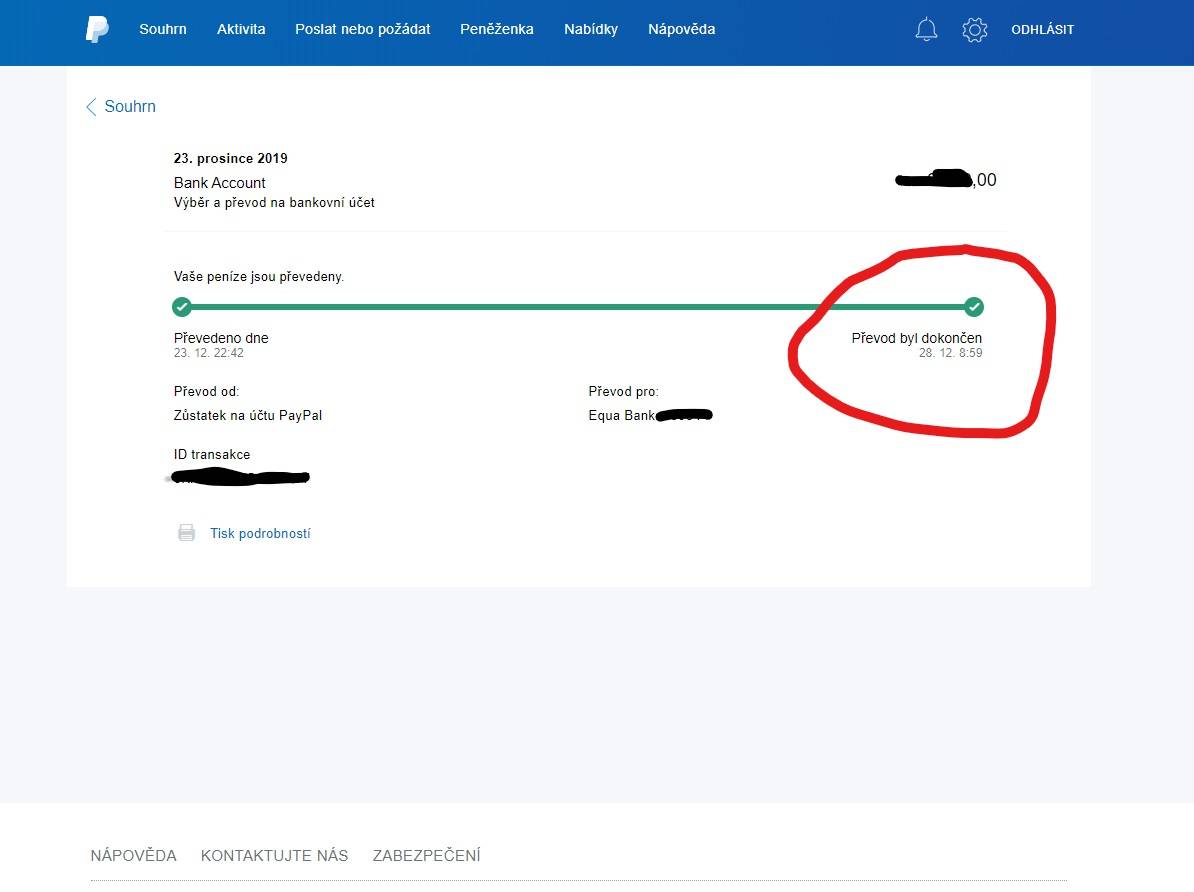Viewport: 1194px width, 892px height.
Task: Click text Vaše peníze jsou převedeny.
Action: point(259,277)
